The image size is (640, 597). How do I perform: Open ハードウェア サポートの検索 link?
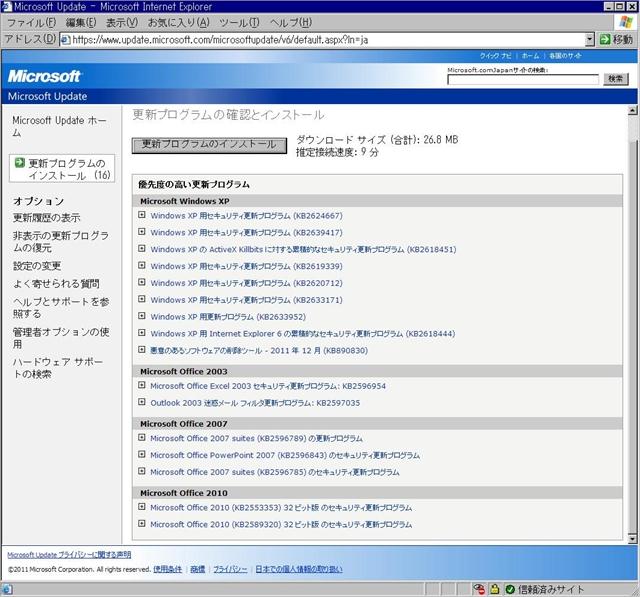tap(58, 368)
